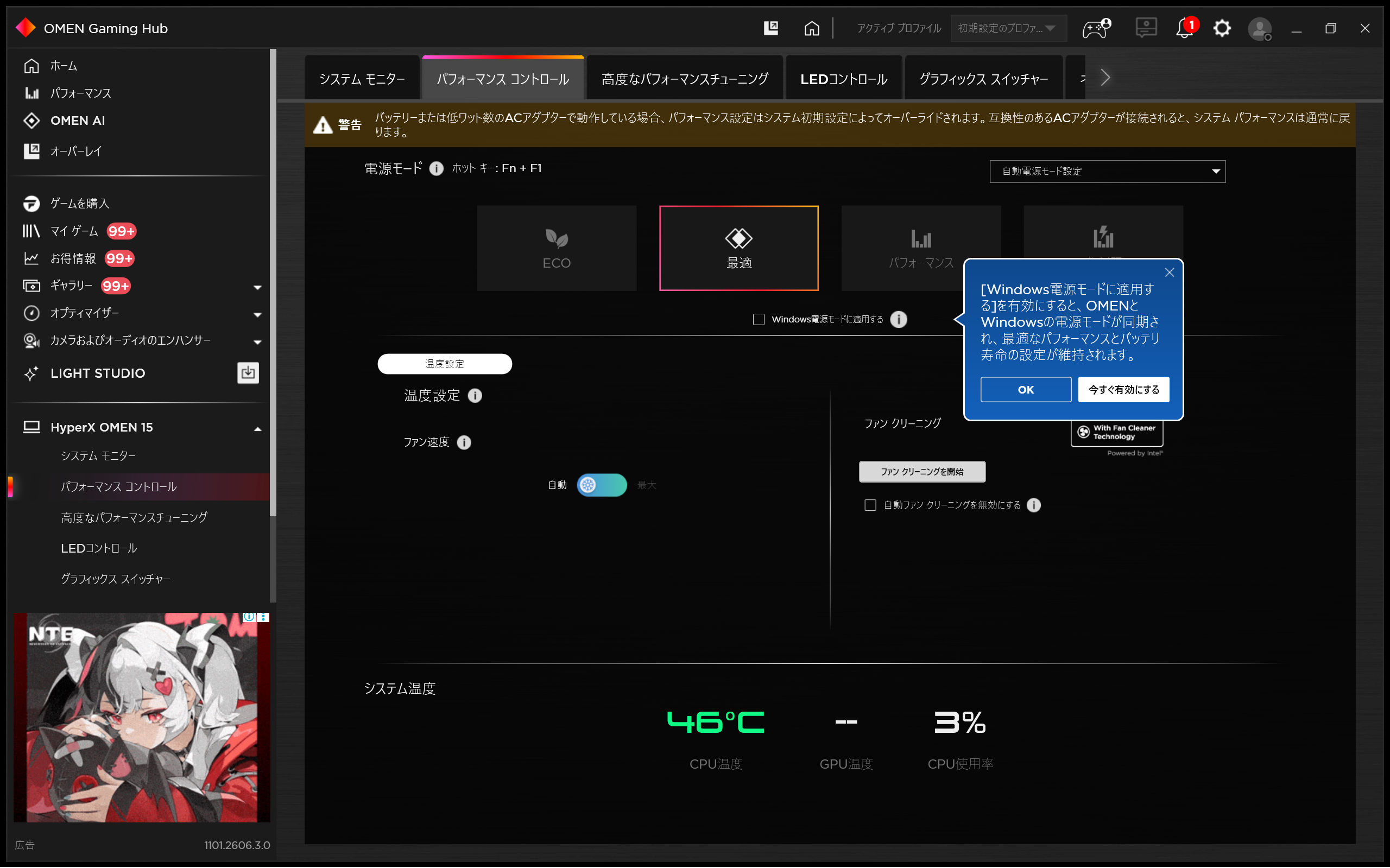Click ファン クリーニングを開始 button

[x=921, y=471]
